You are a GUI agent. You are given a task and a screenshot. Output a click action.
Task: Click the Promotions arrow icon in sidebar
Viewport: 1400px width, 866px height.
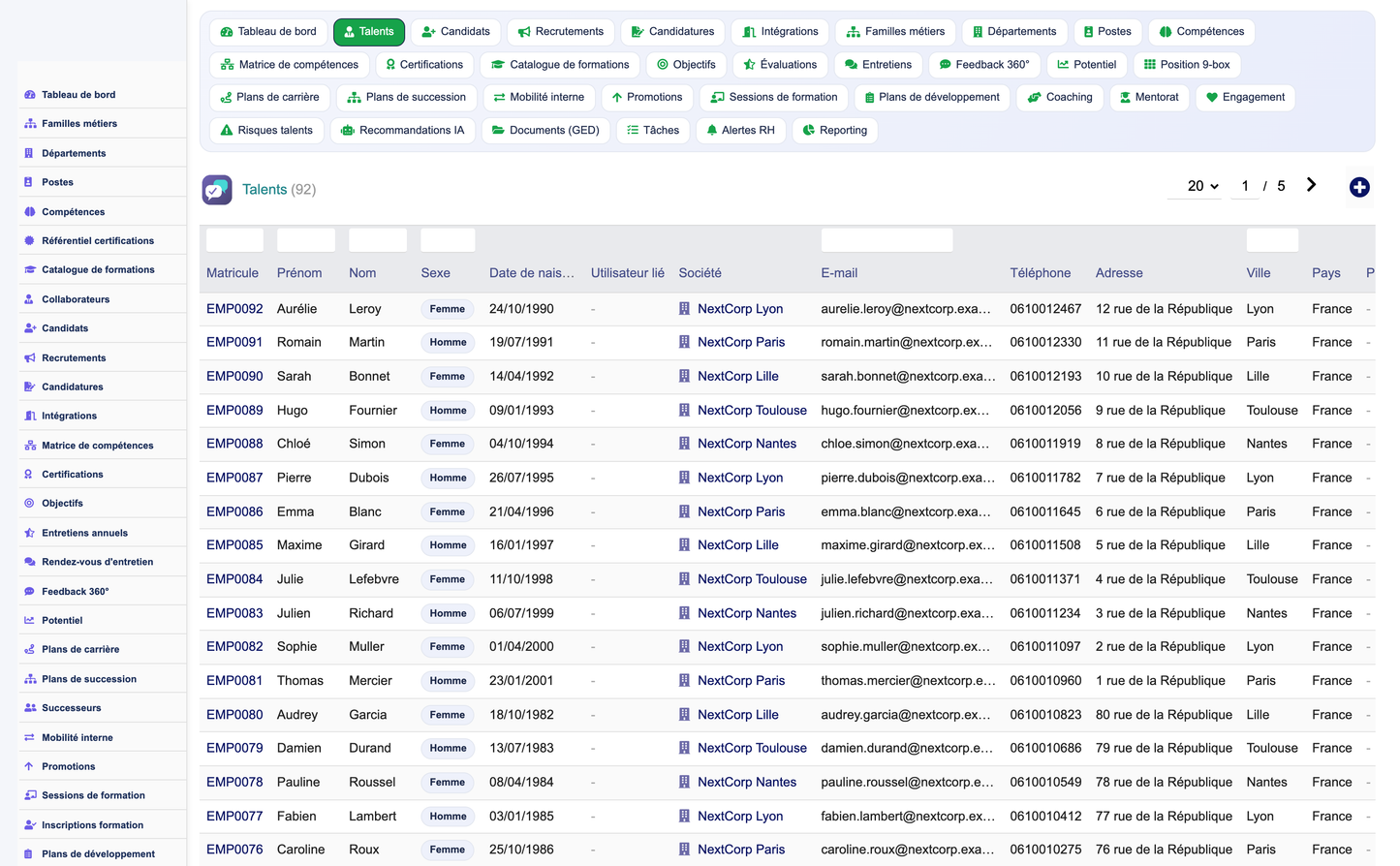click(x=29, y=766)
